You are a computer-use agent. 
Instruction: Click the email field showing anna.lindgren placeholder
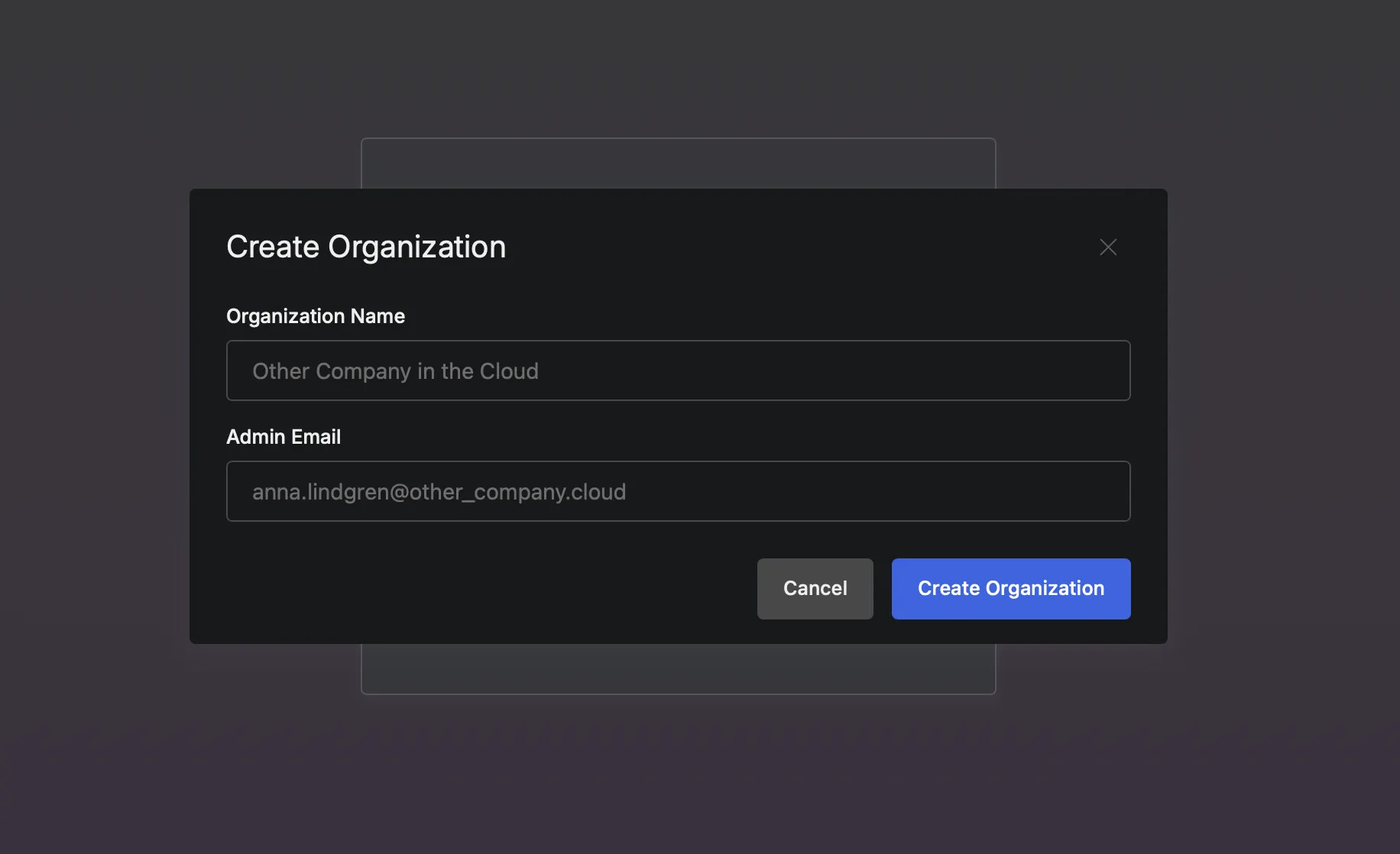[678, 491]
